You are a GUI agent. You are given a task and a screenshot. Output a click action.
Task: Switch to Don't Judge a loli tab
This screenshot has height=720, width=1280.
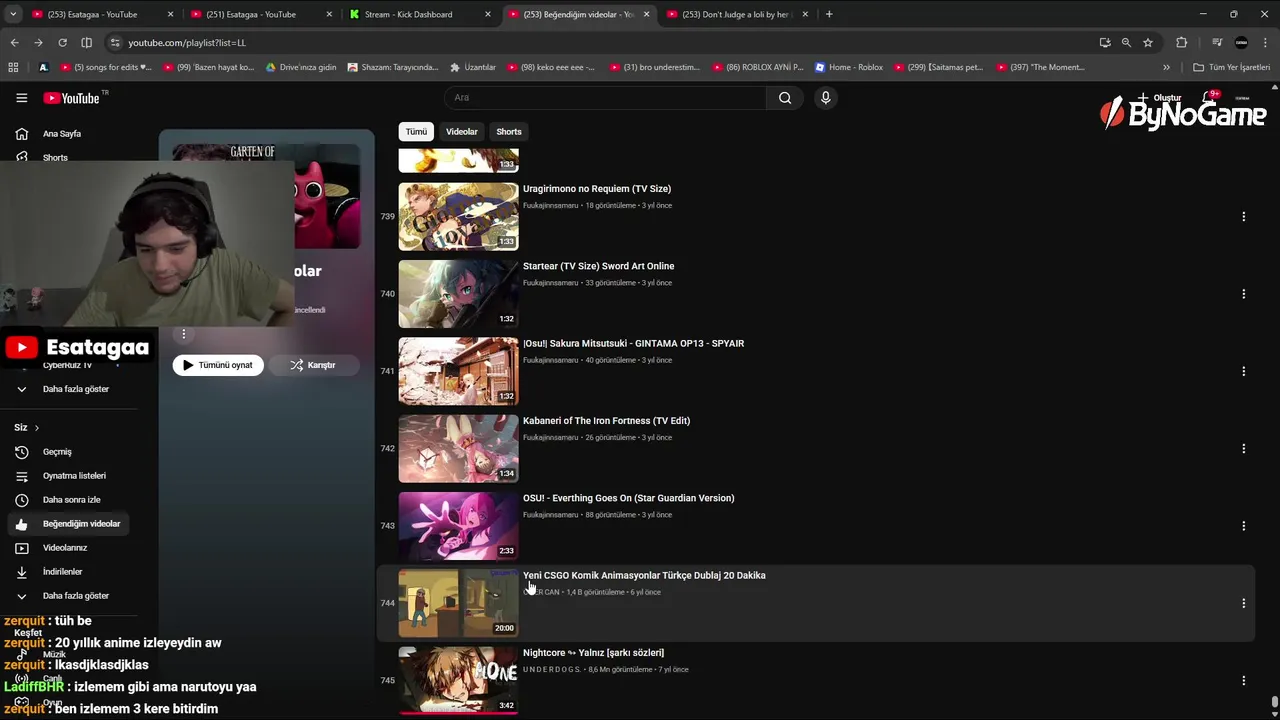click(x=735, y=14)
